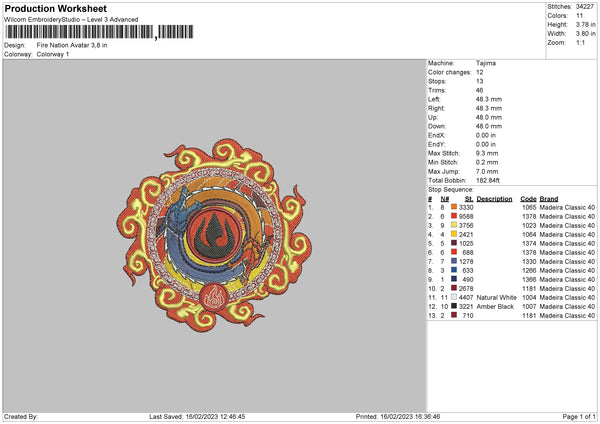Select thread code 1330
The width and height of the screenshot is (600, 424).
[x=529, y=261]
